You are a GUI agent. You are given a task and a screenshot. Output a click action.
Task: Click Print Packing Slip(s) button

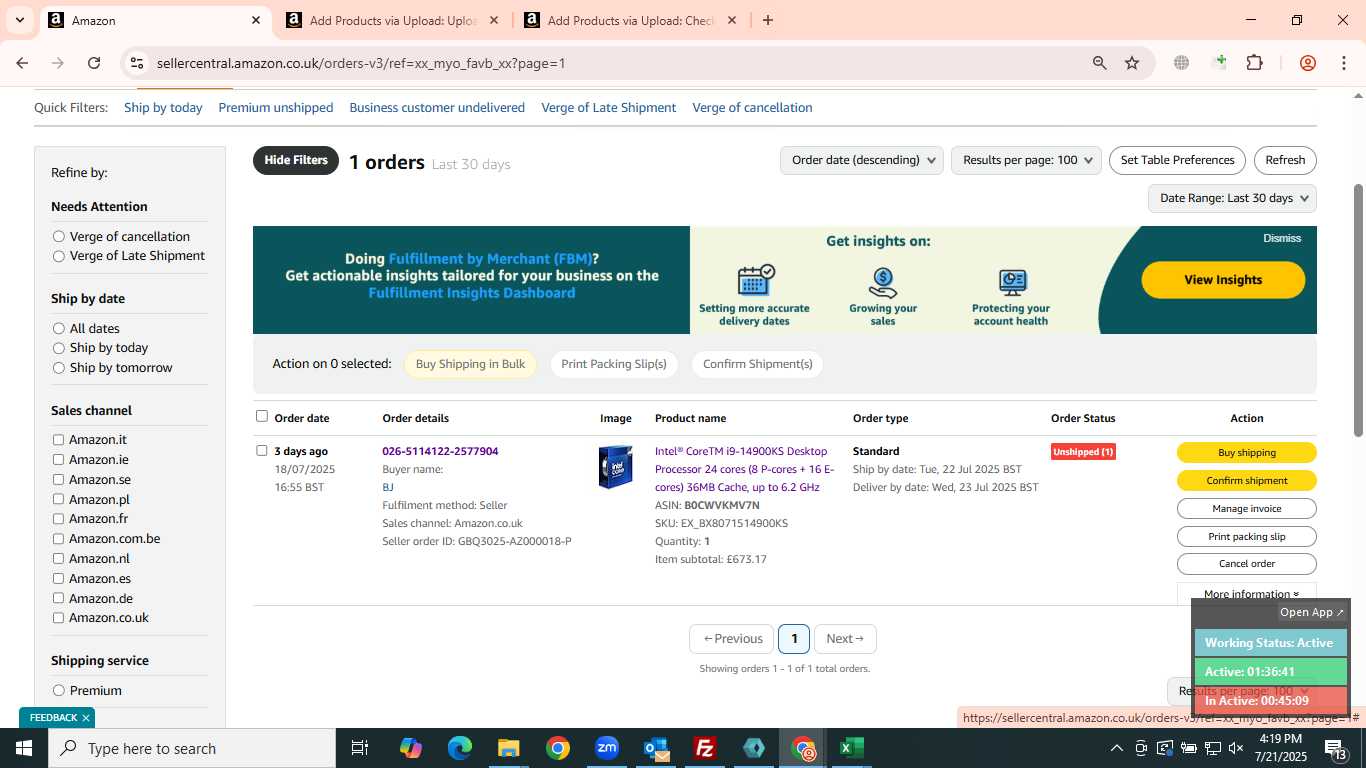pyautogui.click(x=614, y=364)
